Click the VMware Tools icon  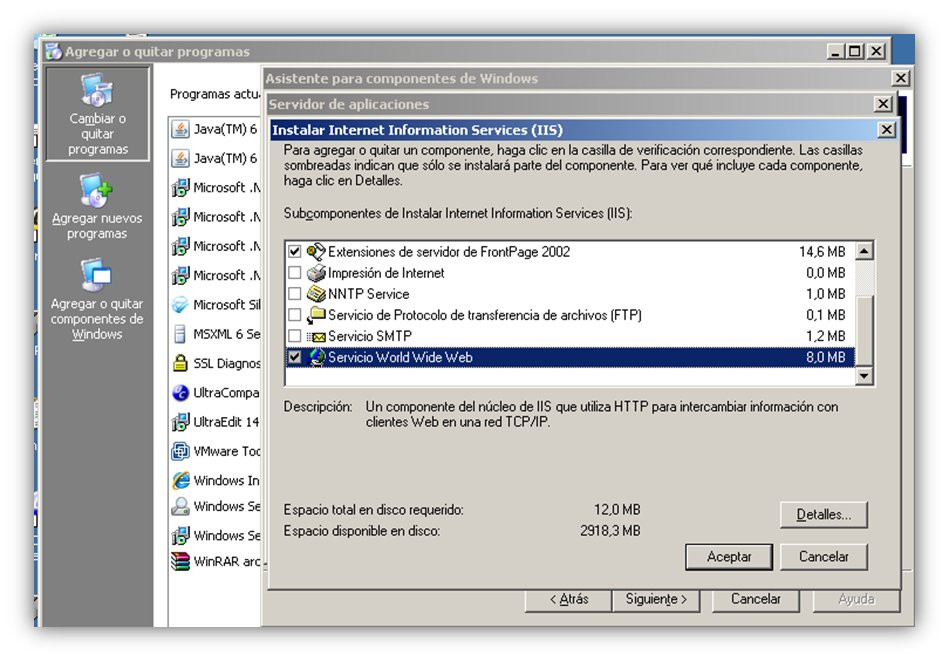pyautogui.click(x=180, y=451)
